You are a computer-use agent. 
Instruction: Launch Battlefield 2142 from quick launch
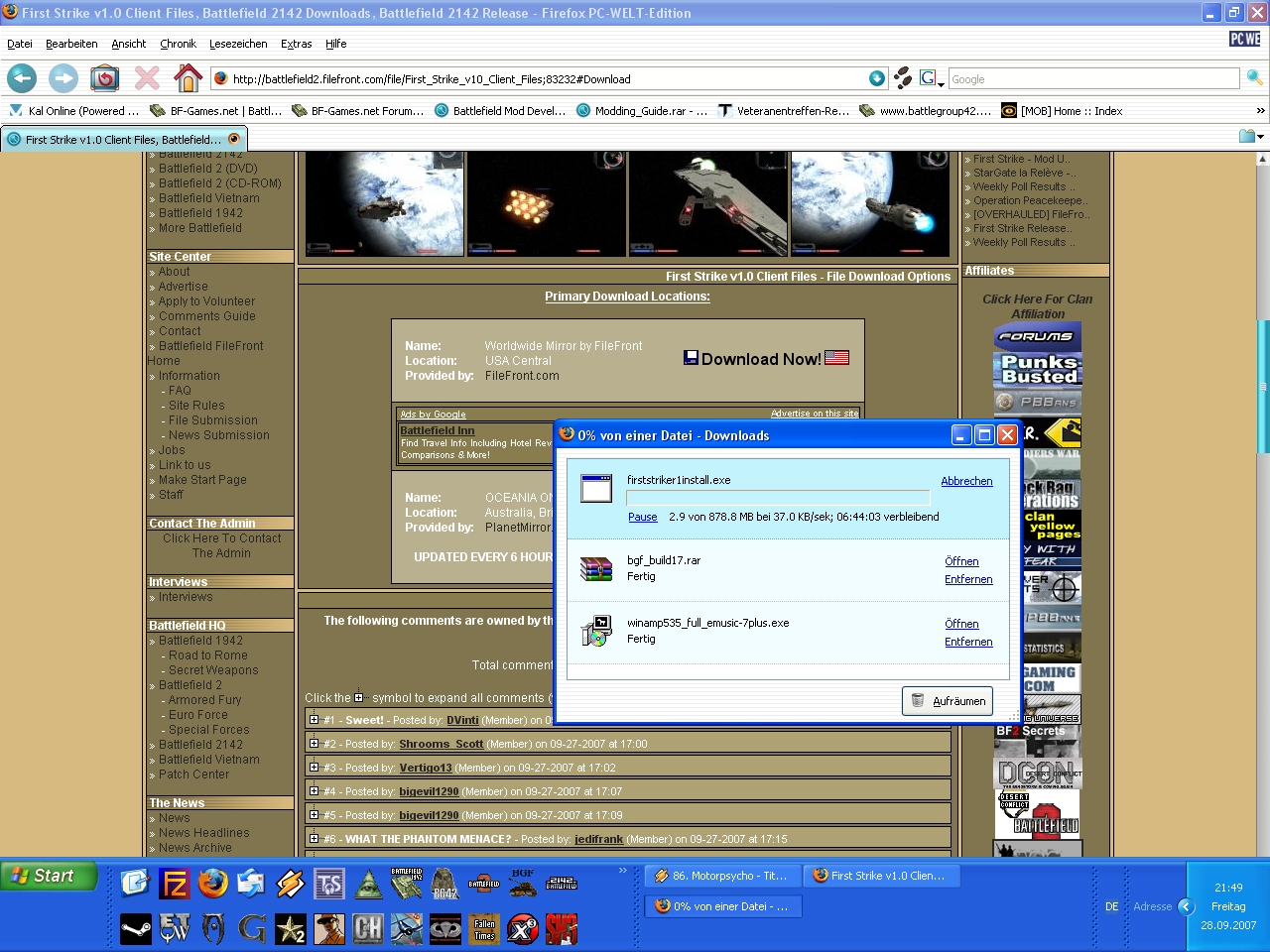(562, 883)
